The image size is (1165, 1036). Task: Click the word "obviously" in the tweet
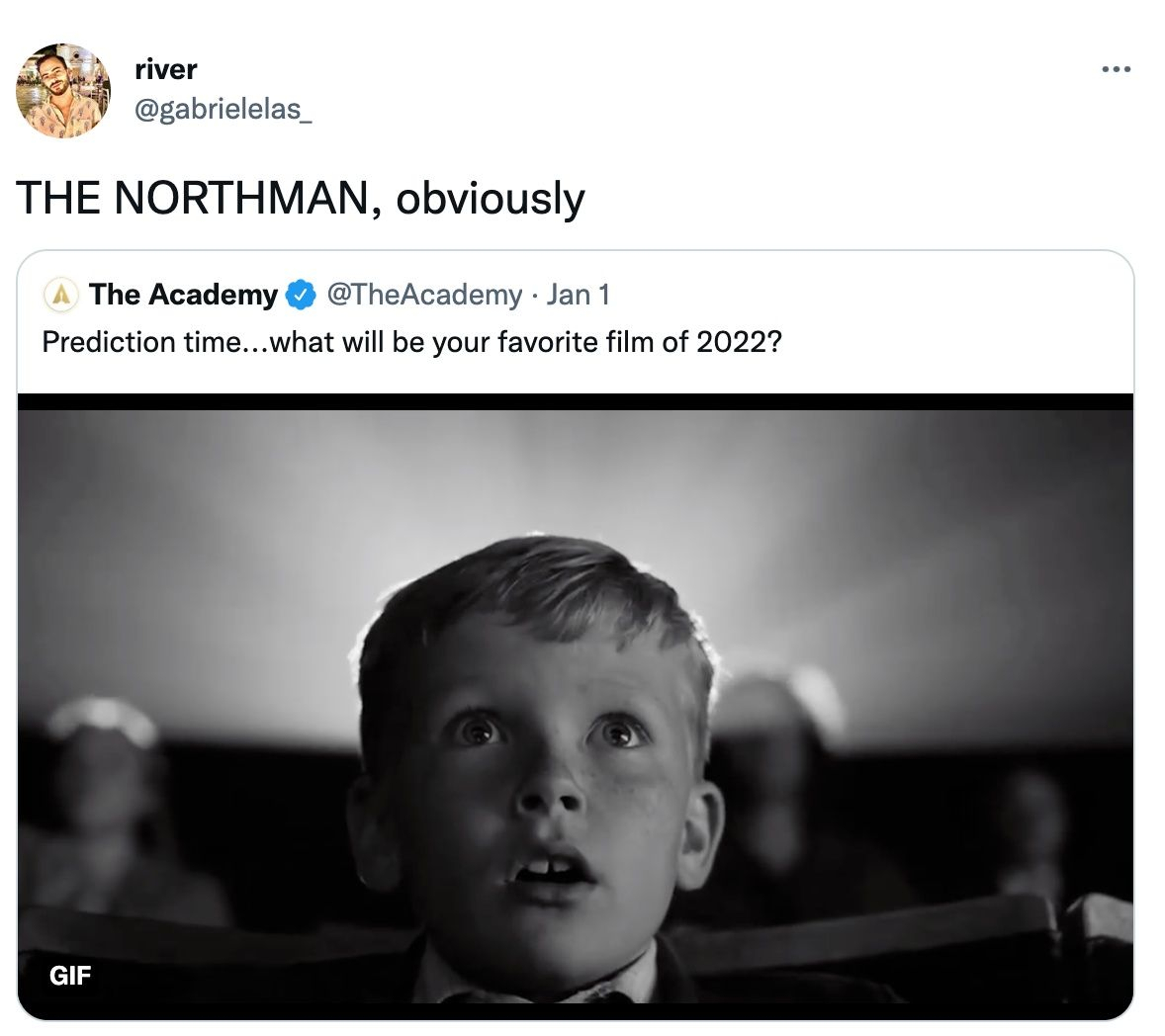(490, 198)
